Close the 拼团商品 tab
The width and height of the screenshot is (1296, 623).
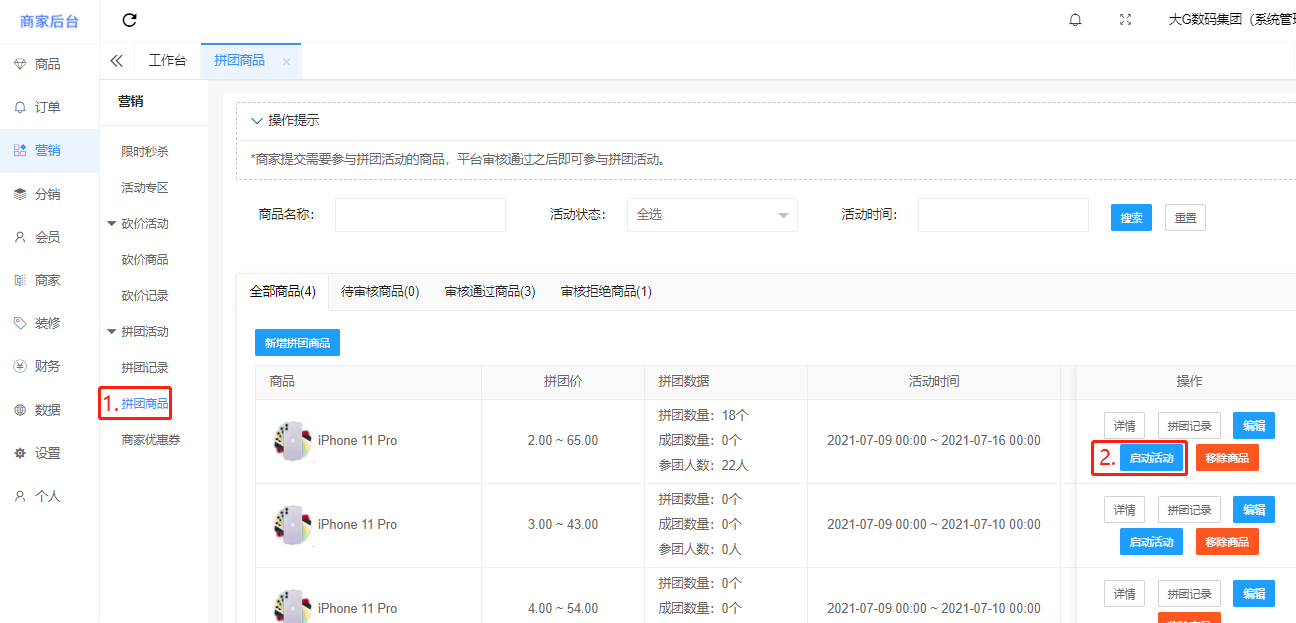coord(286,62)
